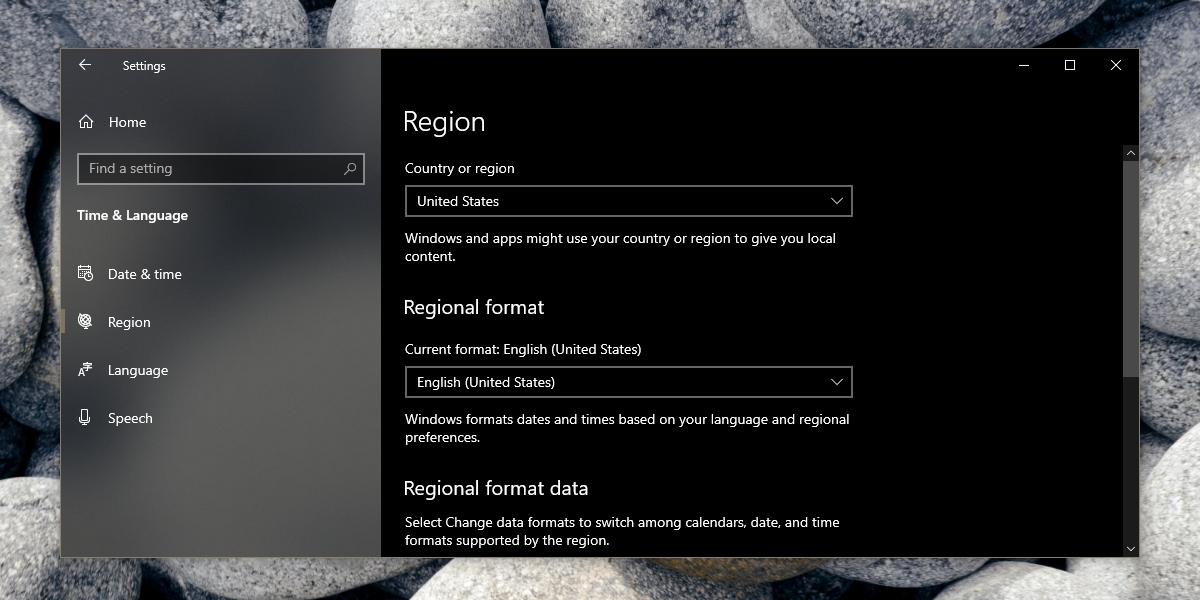The height and width of the screenshot is (600, 1200).
Task: Click the Find a setting search field
Action: [221, 169]
